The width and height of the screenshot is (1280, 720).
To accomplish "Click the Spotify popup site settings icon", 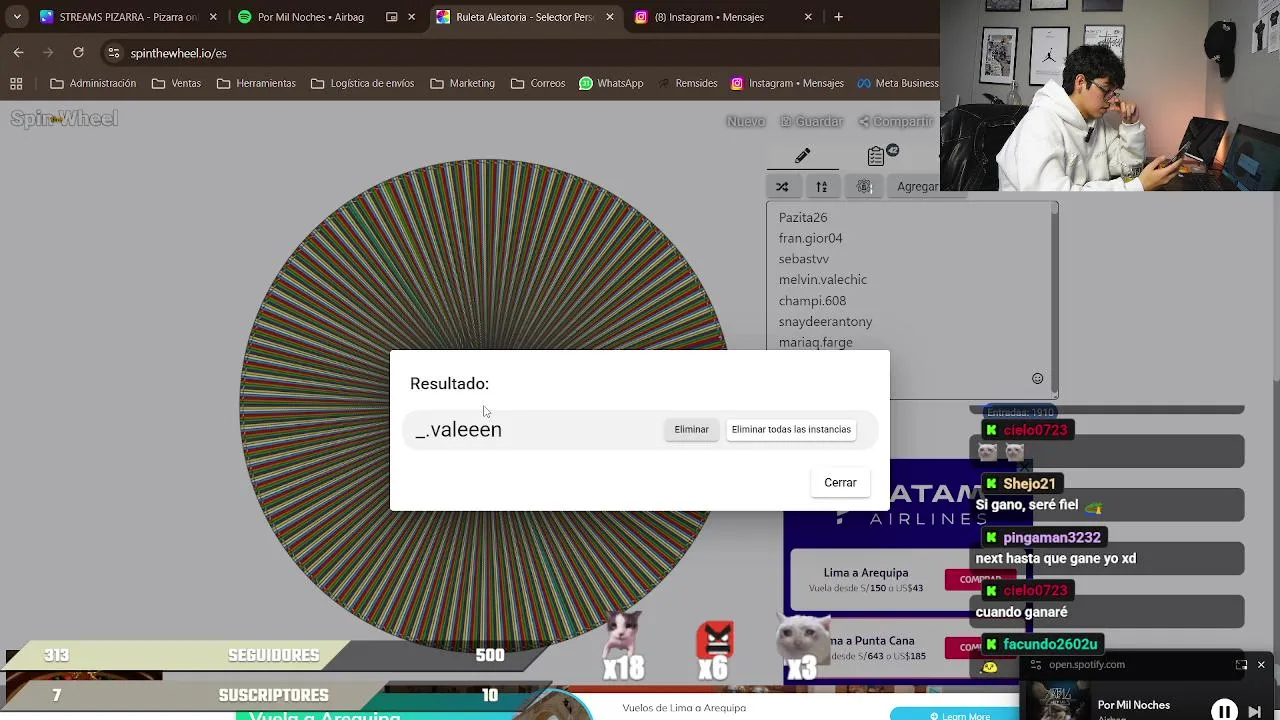I will [1037, 664].
